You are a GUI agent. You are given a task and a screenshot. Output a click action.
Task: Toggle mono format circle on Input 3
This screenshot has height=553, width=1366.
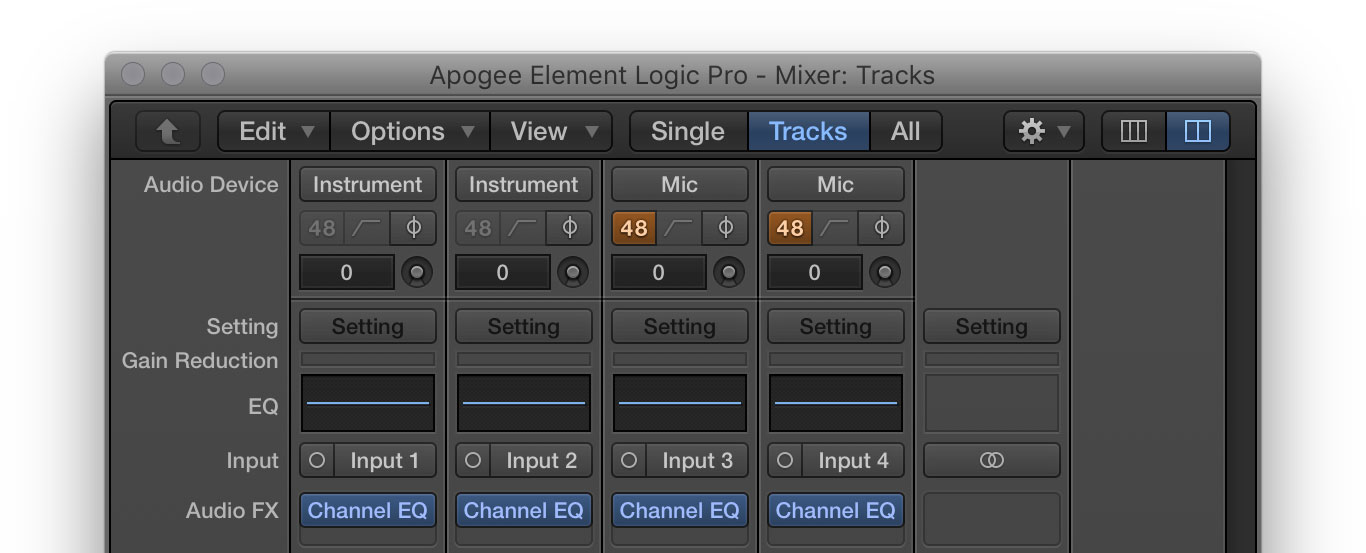coord(629,460)
